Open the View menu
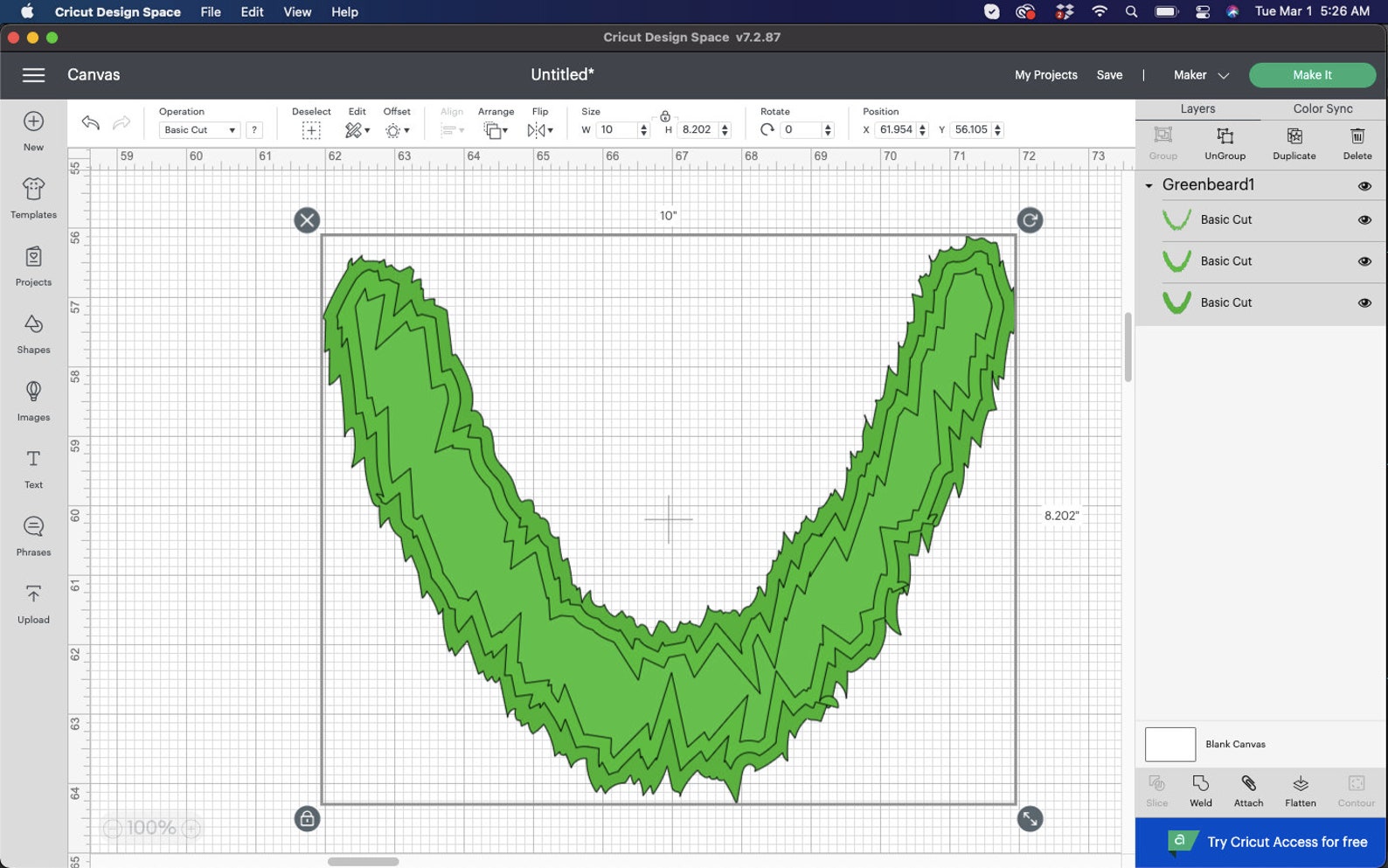The height and width of the screenshot is (868, 1388). click(297, 12)
